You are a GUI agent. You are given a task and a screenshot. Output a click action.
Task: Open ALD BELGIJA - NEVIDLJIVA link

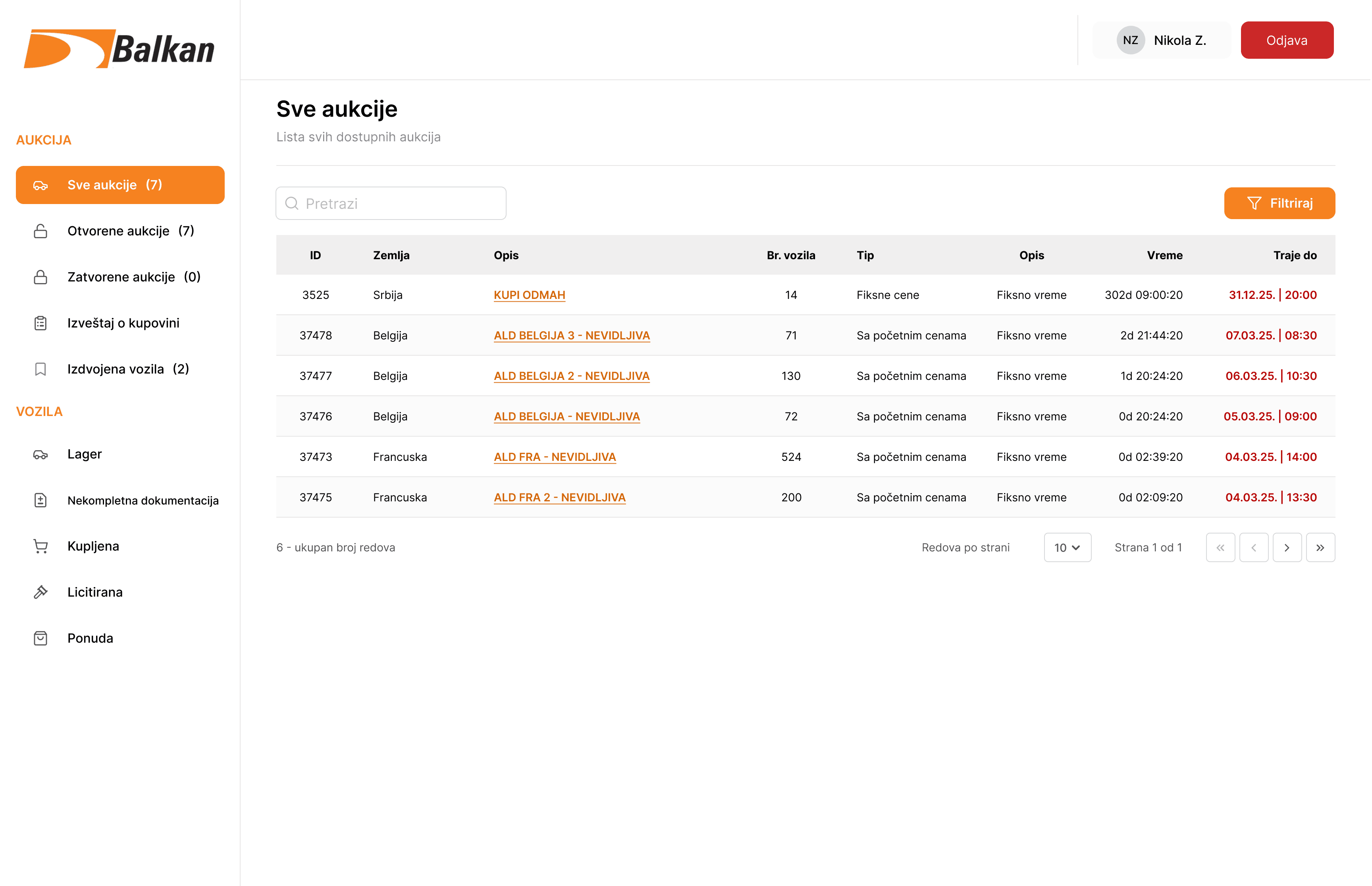coord(567,416)
